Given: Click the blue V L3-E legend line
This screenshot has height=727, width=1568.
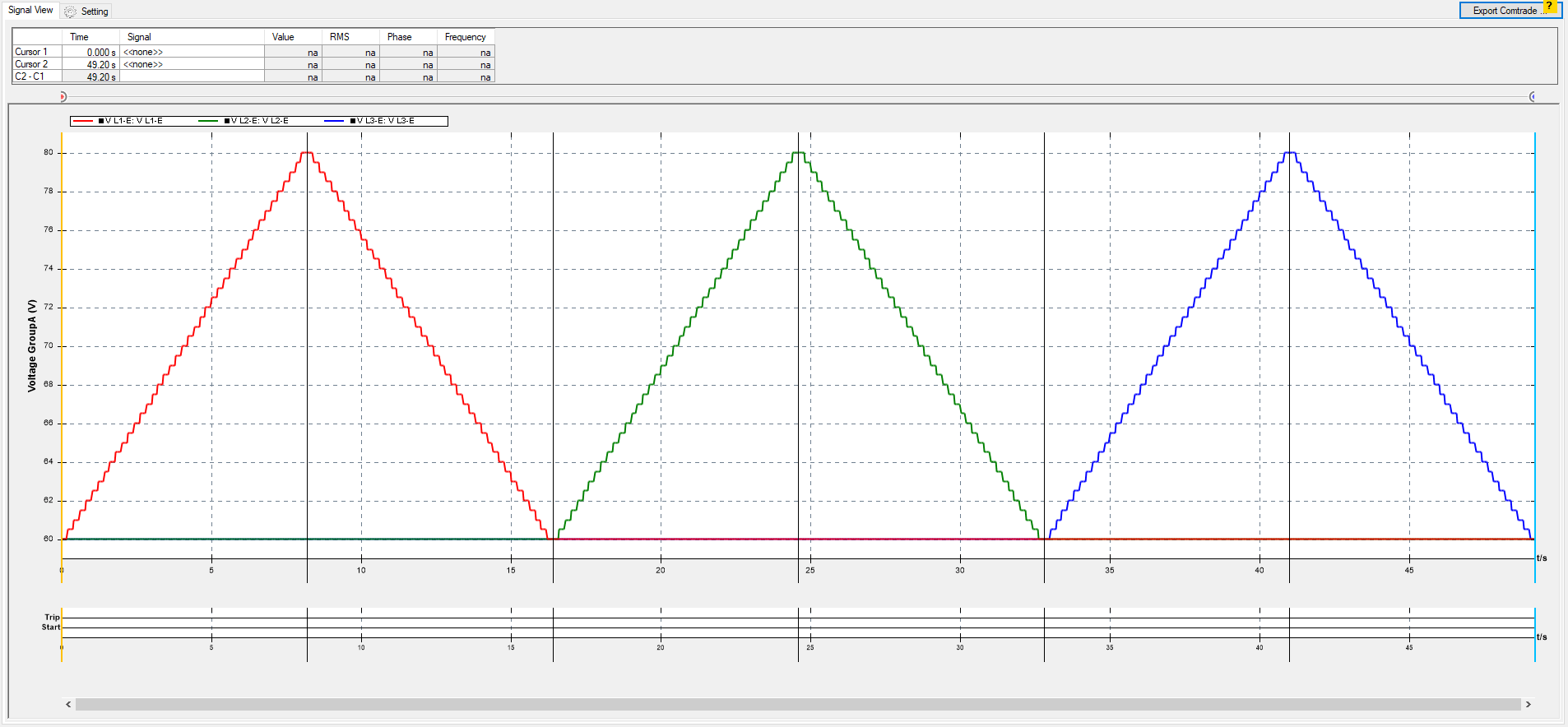Looking at the screenshot, I should click(x=334, y=121).
